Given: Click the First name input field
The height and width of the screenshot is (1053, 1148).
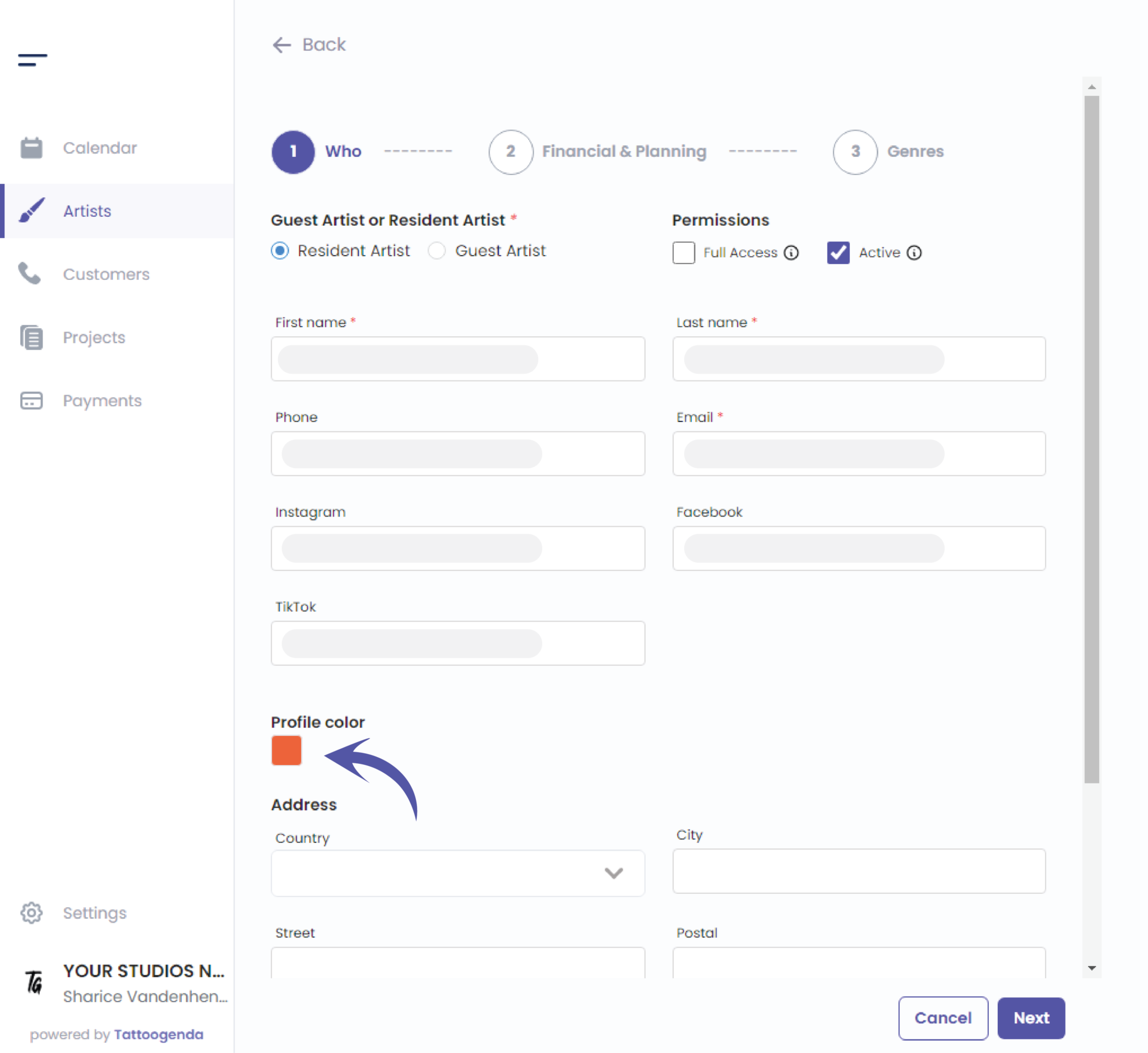Looking at the screenshot, I should click(x=458, y=359).
